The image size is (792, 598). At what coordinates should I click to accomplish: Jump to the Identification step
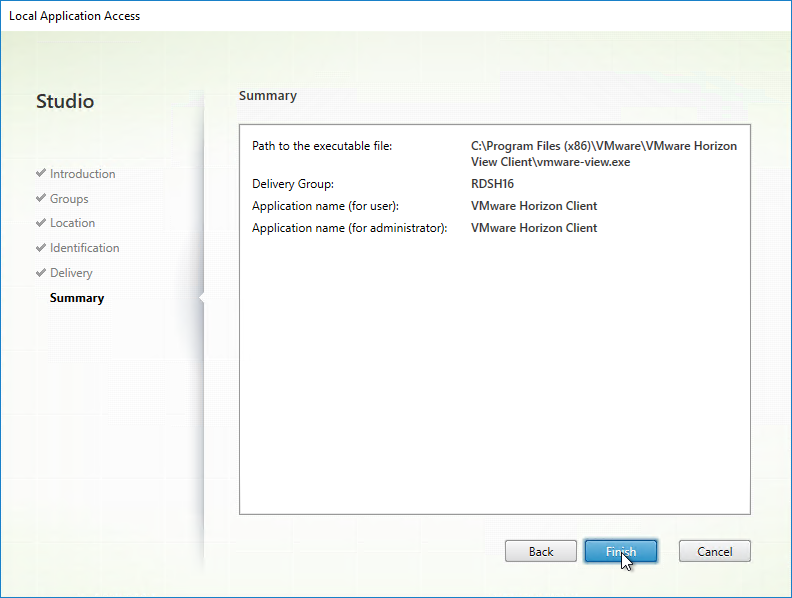pyautogui.click(x=84, y=248)
